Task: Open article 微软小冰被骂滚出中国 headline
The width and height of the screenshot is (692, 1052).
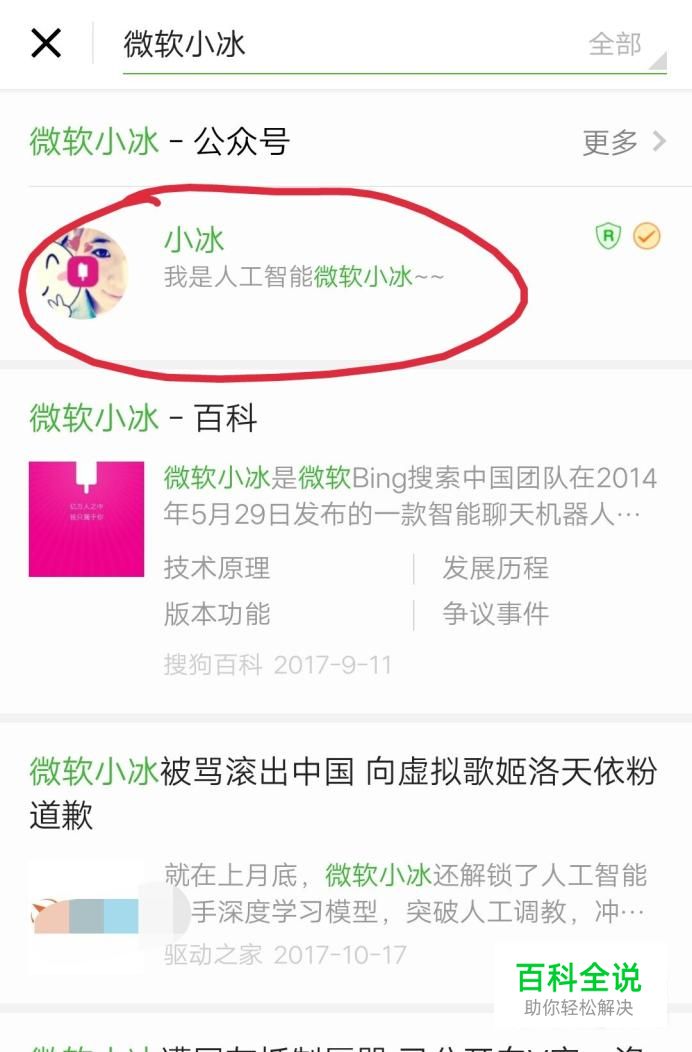Action: tap(342, 793)
